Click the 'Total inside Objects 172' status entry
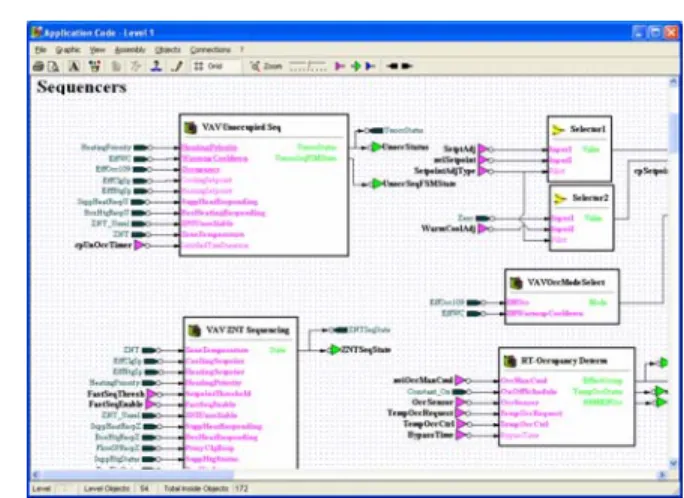The height and width of the screenshot is (498, 684). (x=206, y=489)
